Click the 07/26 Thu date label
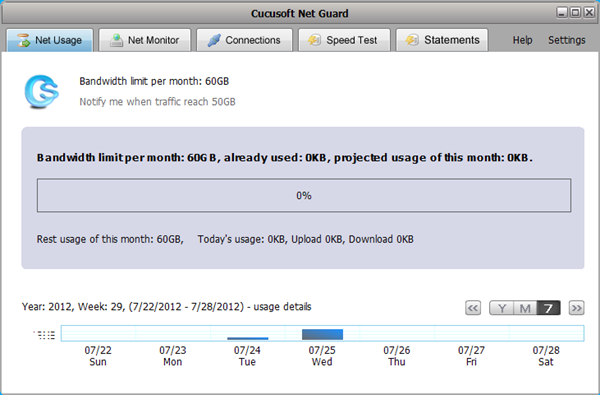600x395 pixels. pyautogui.click(x=397, y=356)
